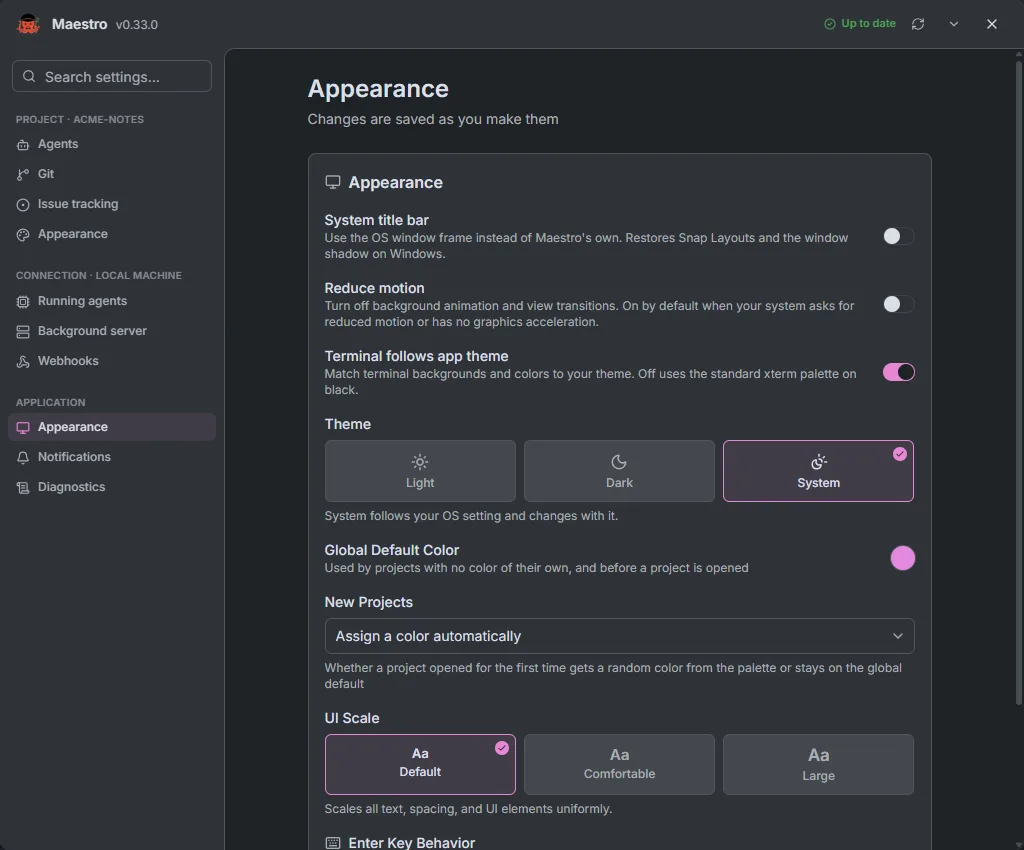Viewport: 1024px width, 850px height.
Task: Open Issue tracking settings
Action: [112, 204]
